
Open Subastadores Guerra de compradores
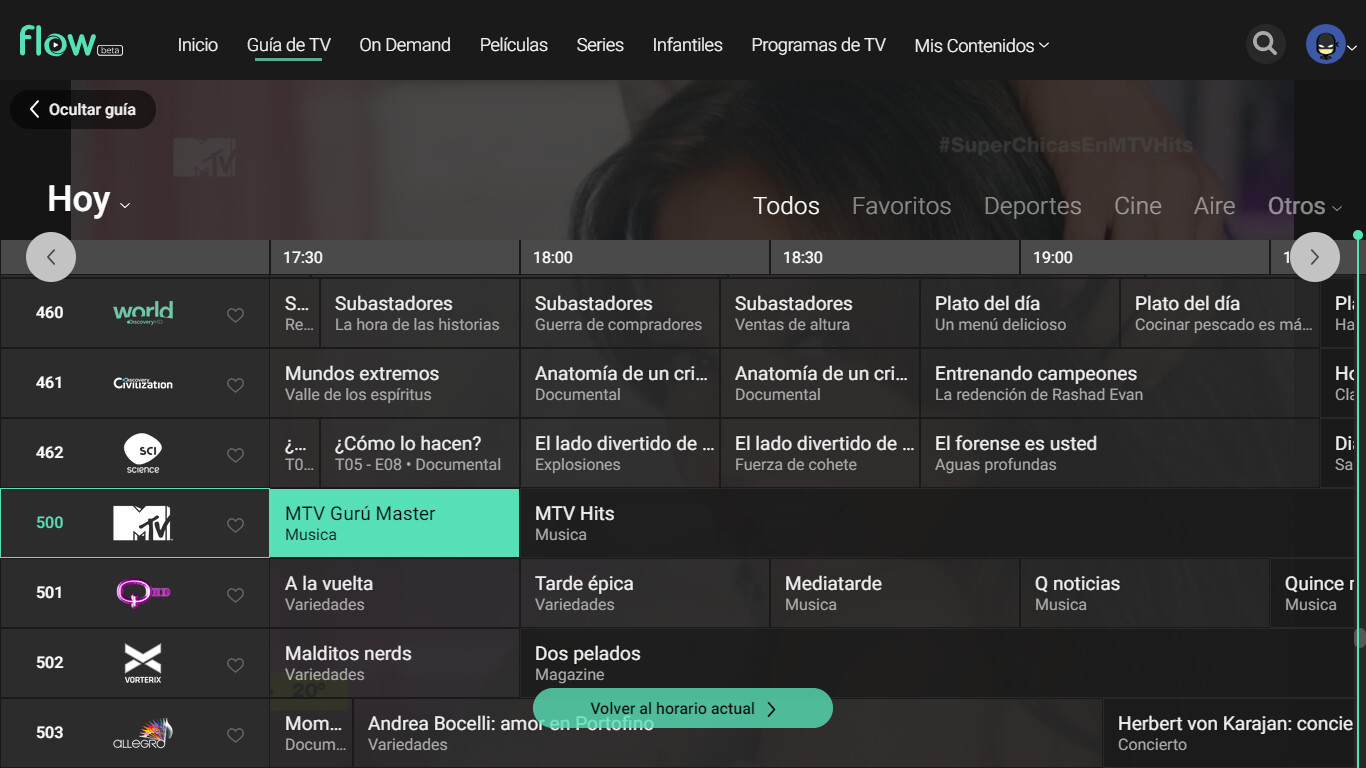pos(620,313)
